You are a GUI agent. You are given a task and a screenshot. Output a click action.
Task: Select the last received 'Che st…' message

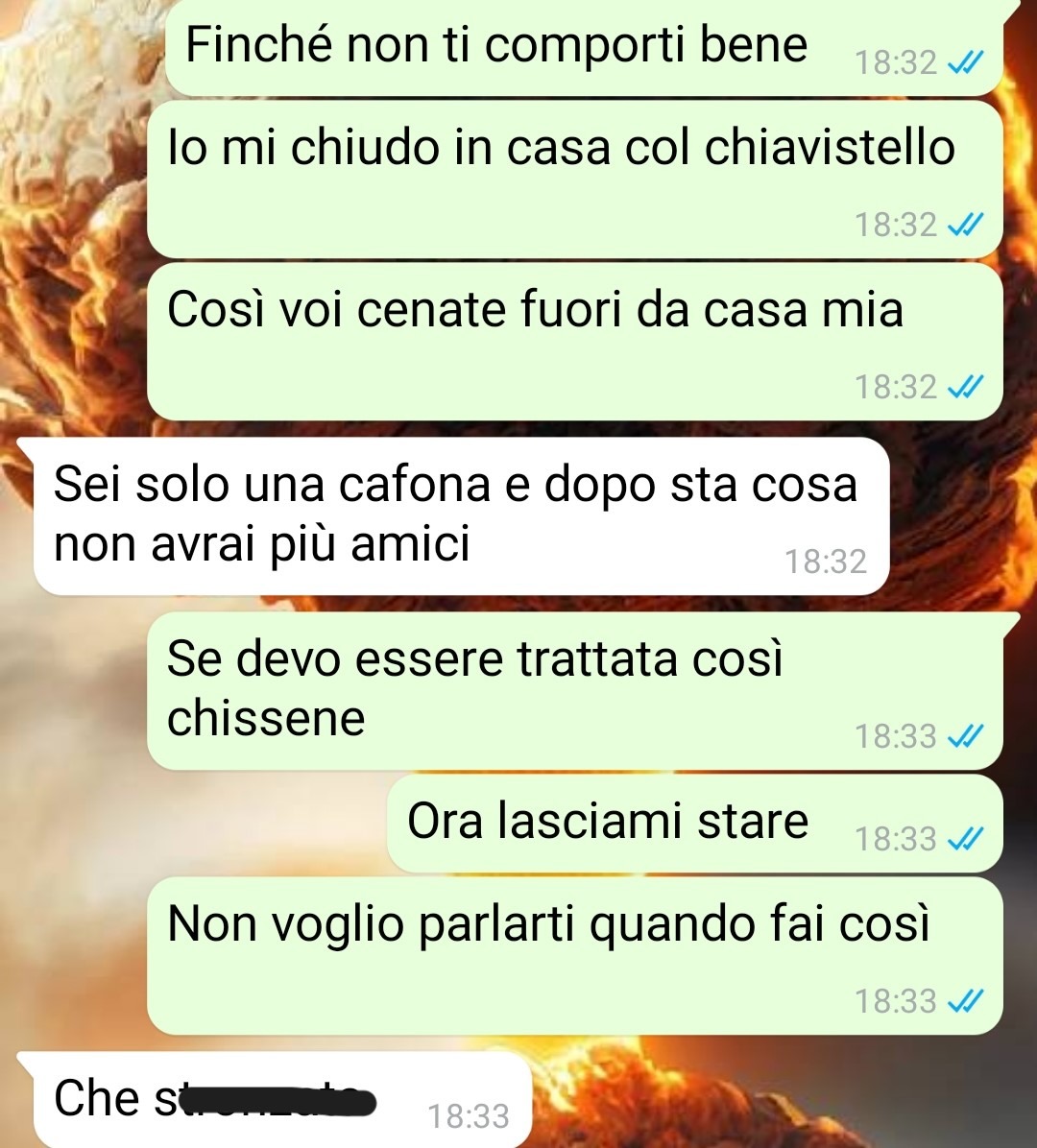pyautogui.click(x=282, y=1100)
